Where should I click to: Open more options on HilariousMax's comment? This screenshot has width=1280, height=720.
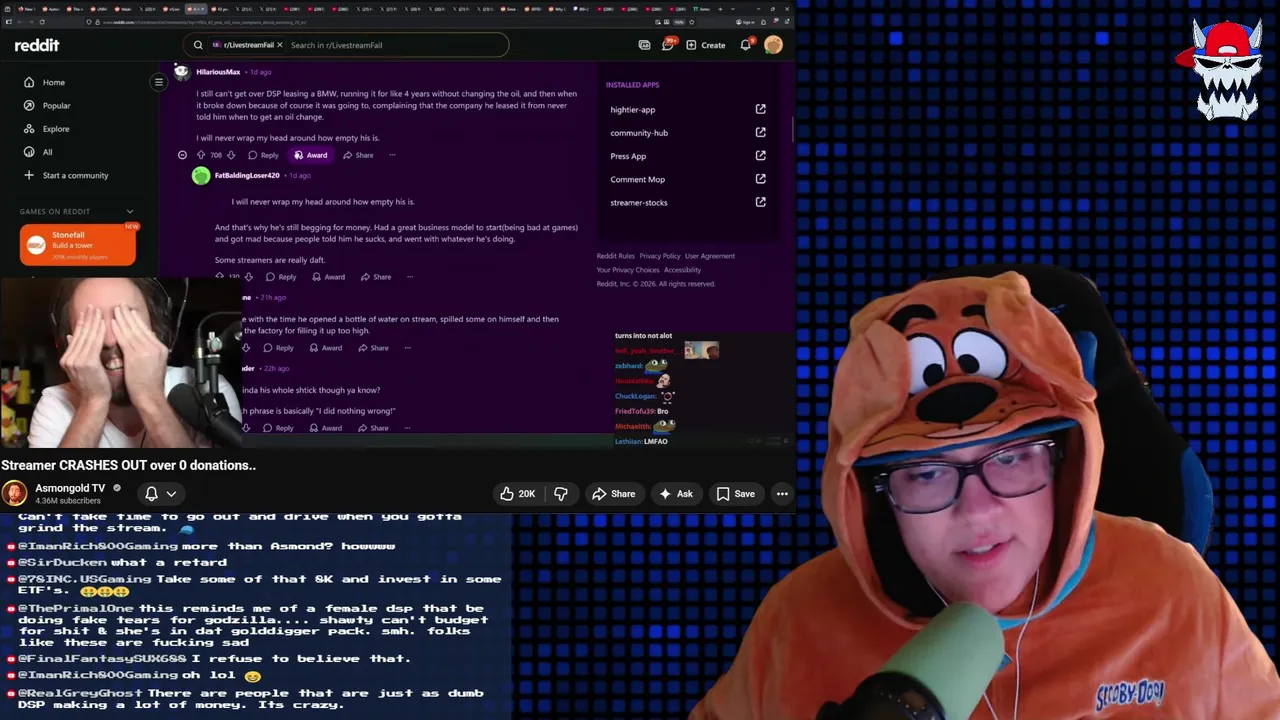392,155
